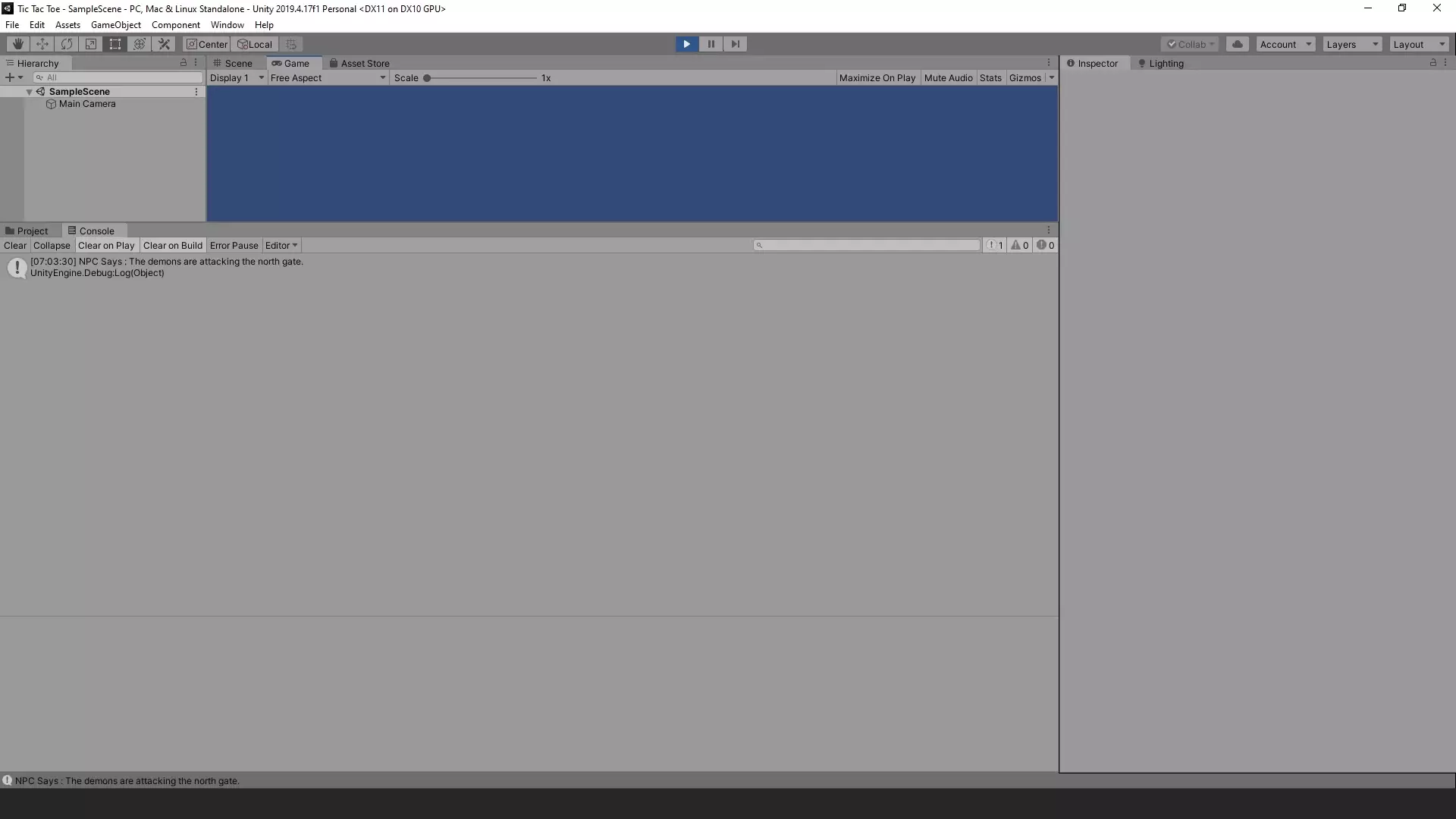Screen dimensions: 1456x819
Task: Expand SampleScene hierarchy tree item
Action: 29,91
